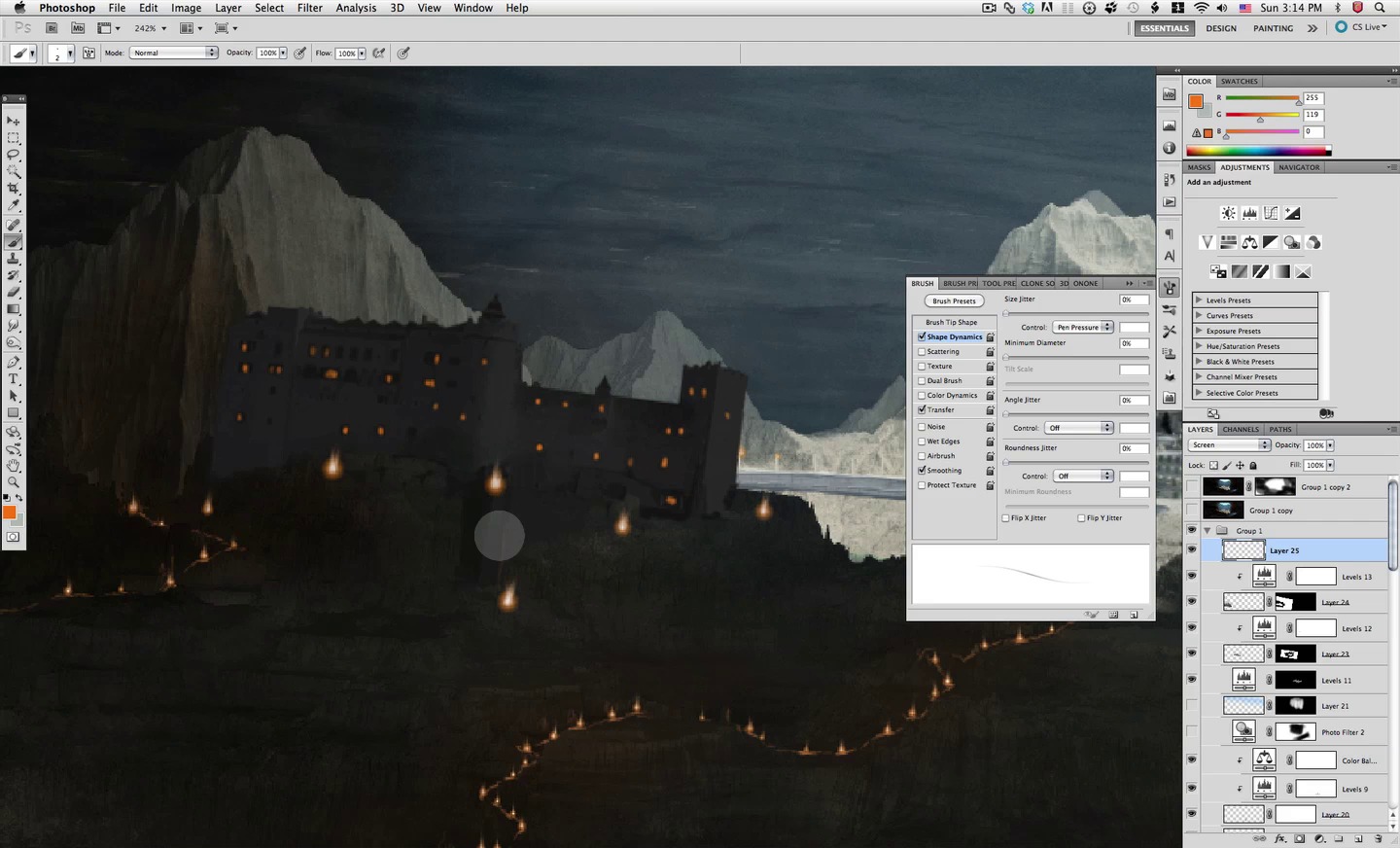Screen dimensions: 1400x848
Task: Switch to the Painting workspace
Action: 1273,28
